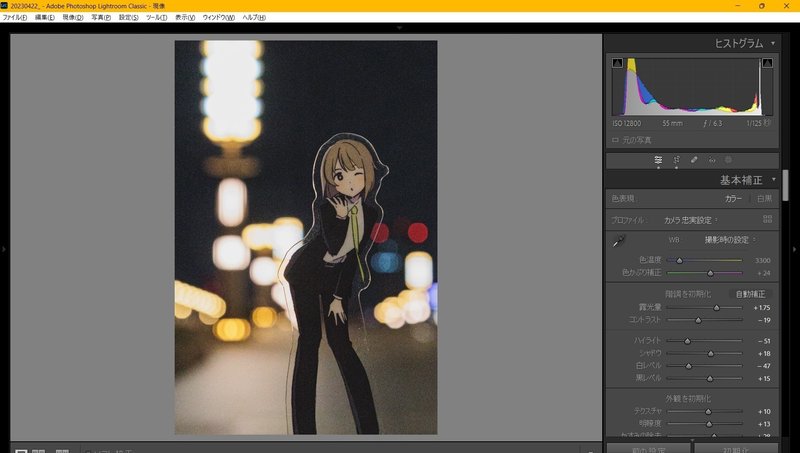Show the top module picker panel arrow

coord(399,28)
